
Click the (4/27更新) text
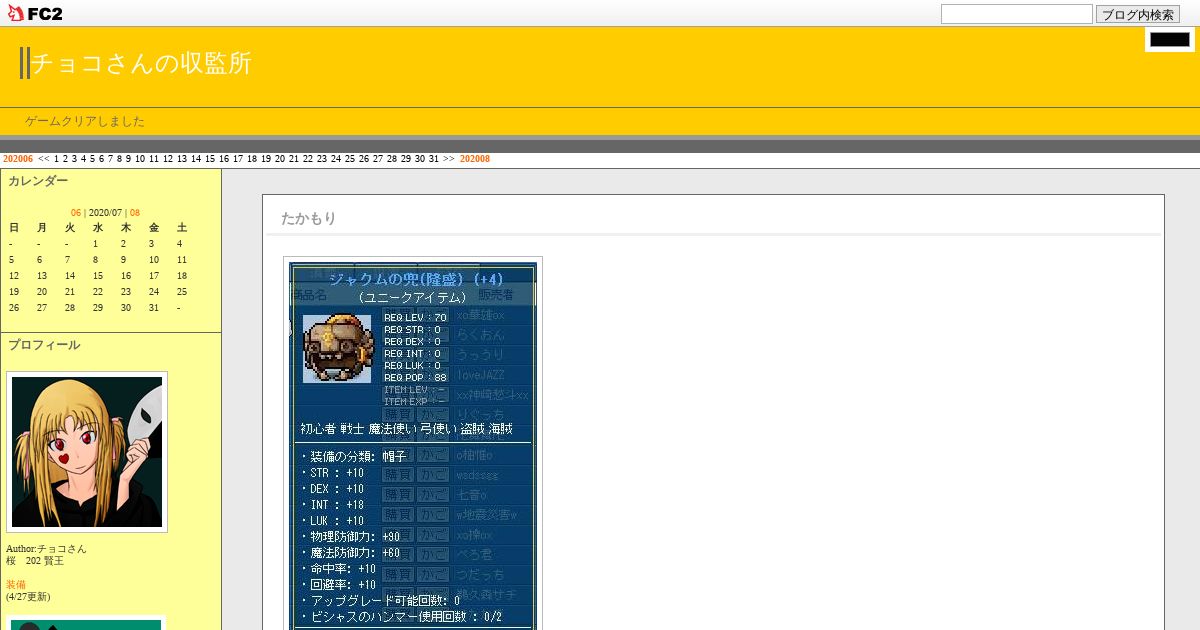pyautogui.click(x=28, y=597)
